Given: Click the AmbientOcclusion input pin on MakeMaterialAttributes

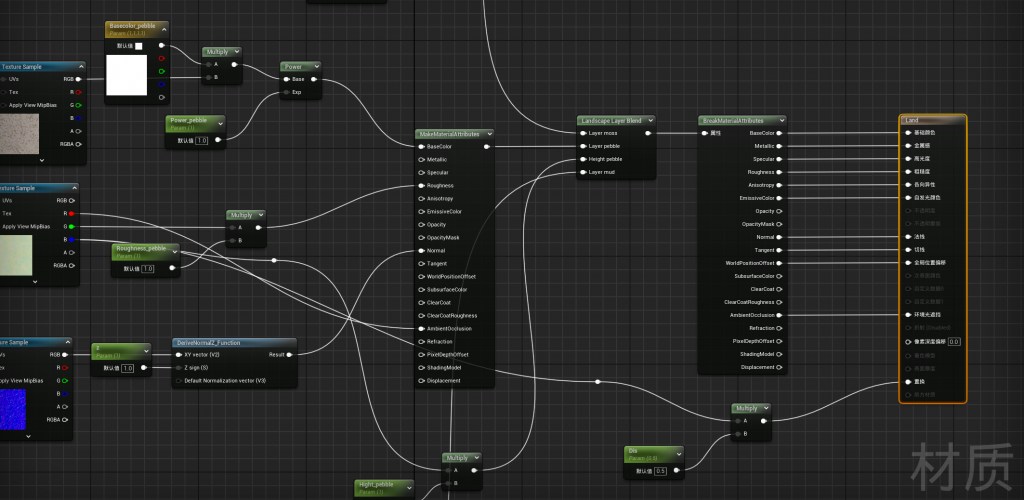Looking at the screenshot, I should click(x=421, y=328).
